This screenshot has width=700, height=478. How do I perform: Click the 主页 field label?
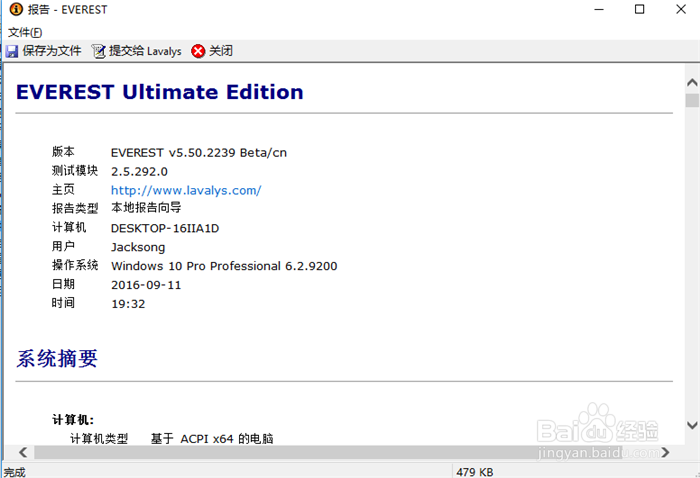point(63,189)
